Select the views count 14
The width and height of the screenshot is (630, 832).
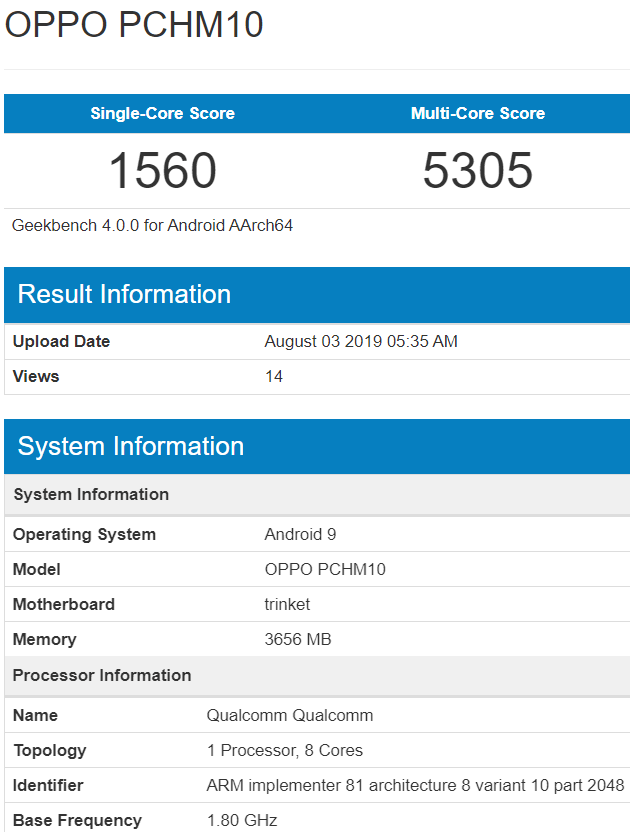click(274, 376)
